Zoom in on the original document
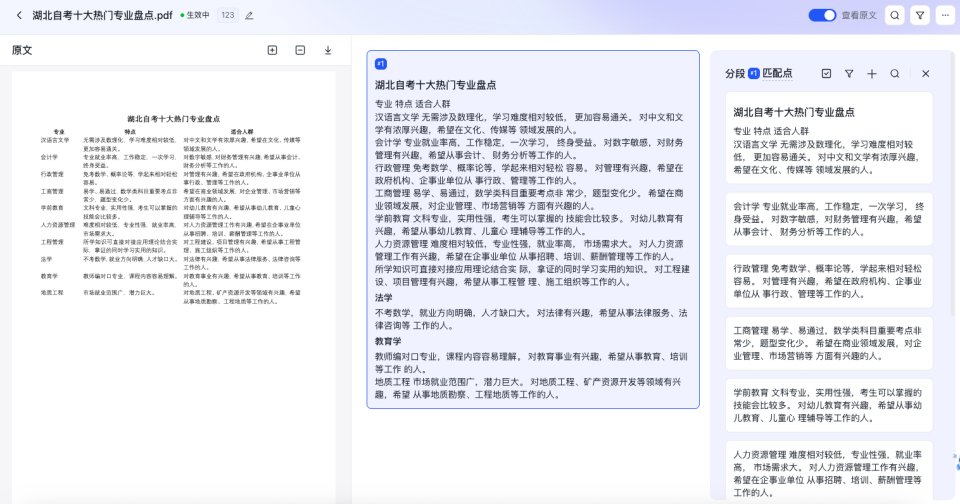The image size is (960, 504). (x=272, y=50)
